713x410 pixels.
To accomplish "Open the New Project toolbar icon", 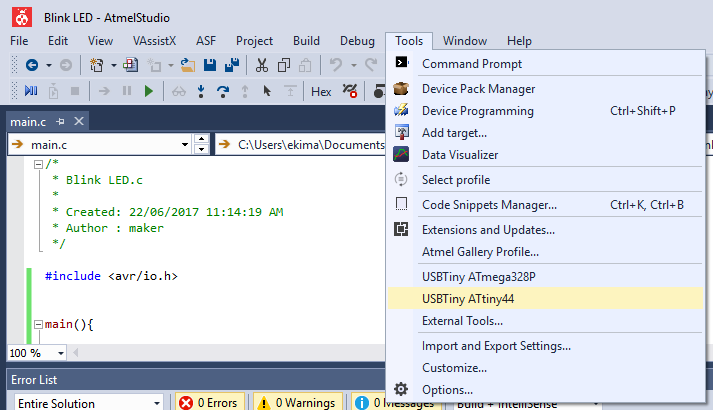I will [96, 65].
